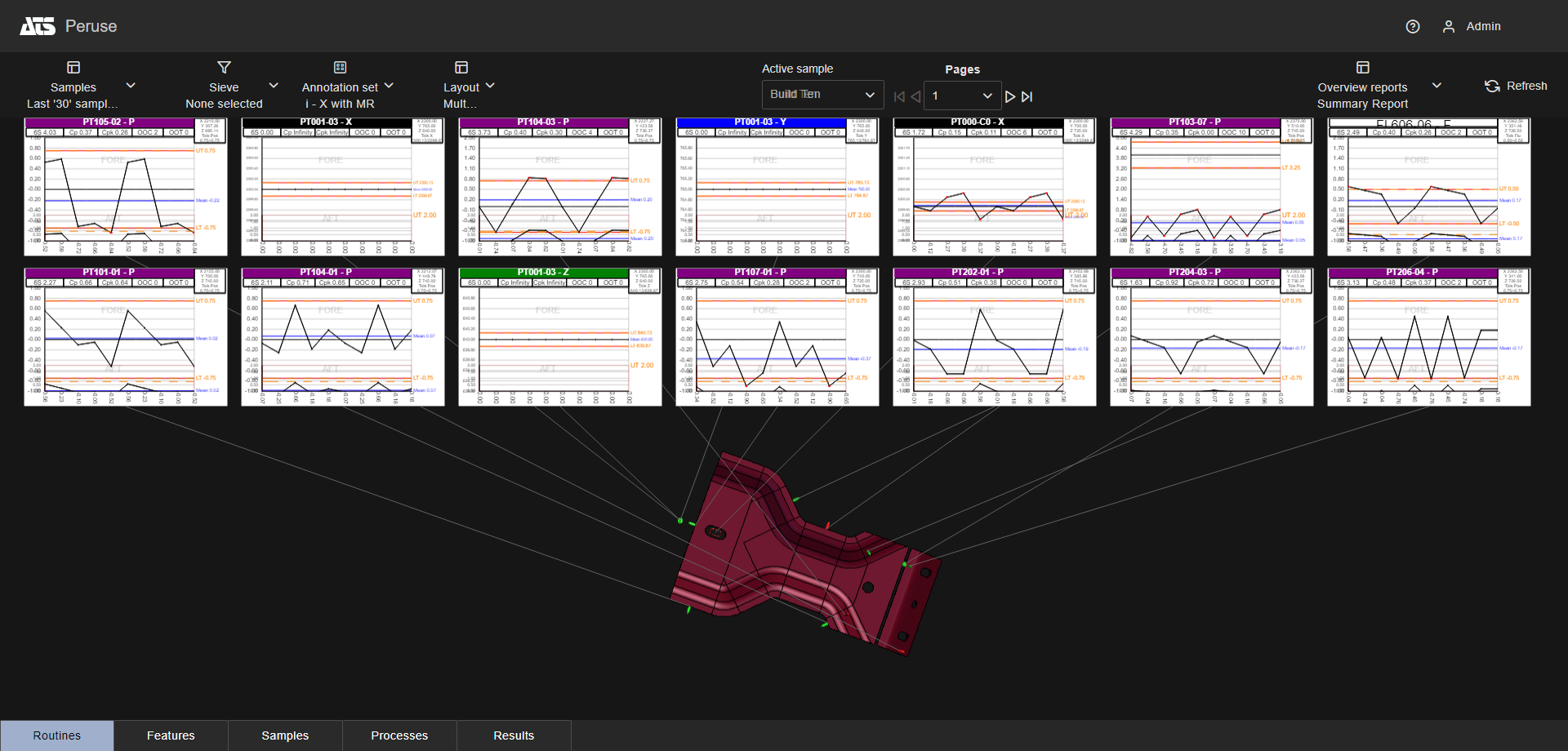Select the PT105-02 - P chart thumbnail

pyautogui.click(x=126, y=187)
